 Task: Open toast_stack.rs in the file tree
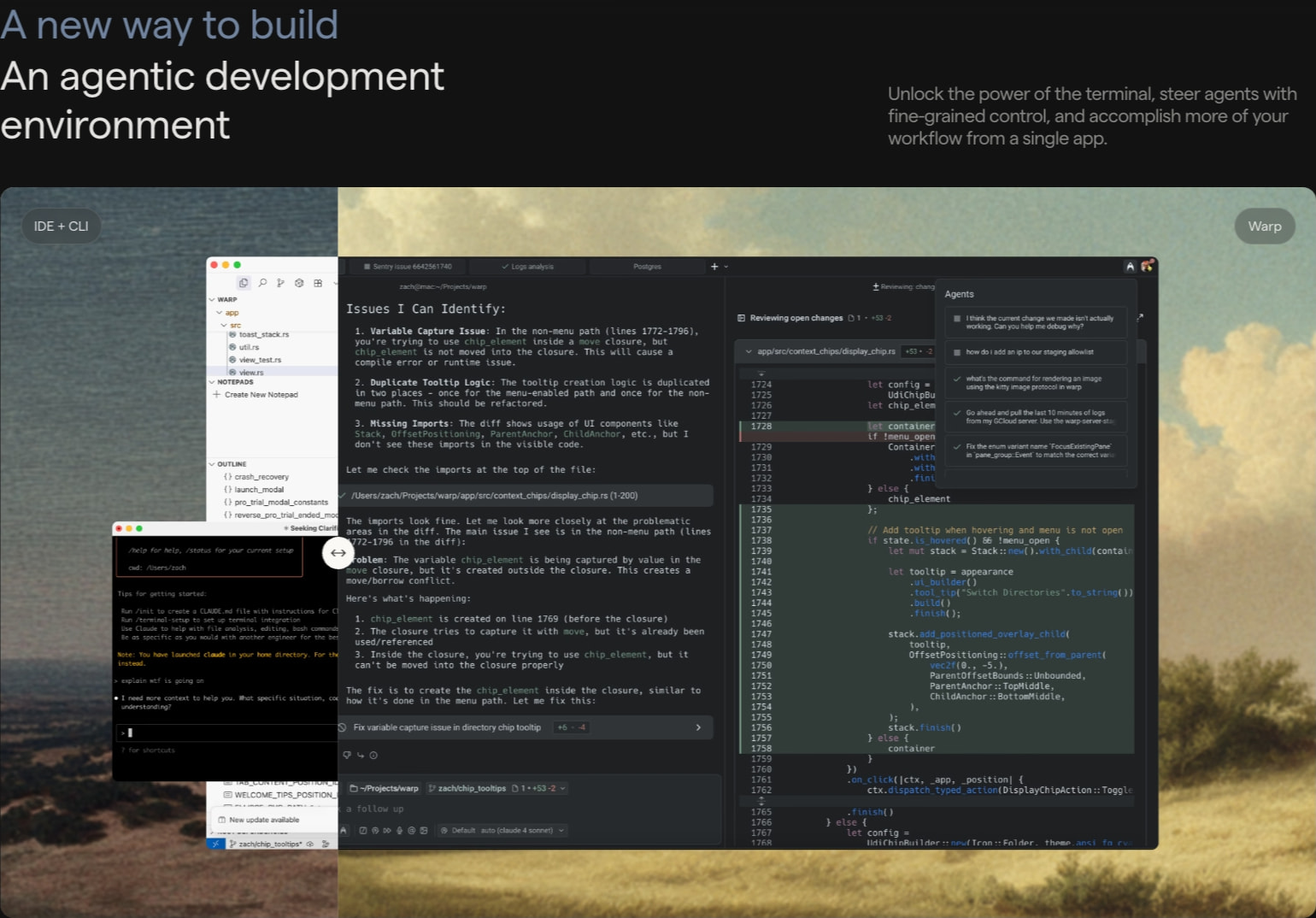point(264,334)
